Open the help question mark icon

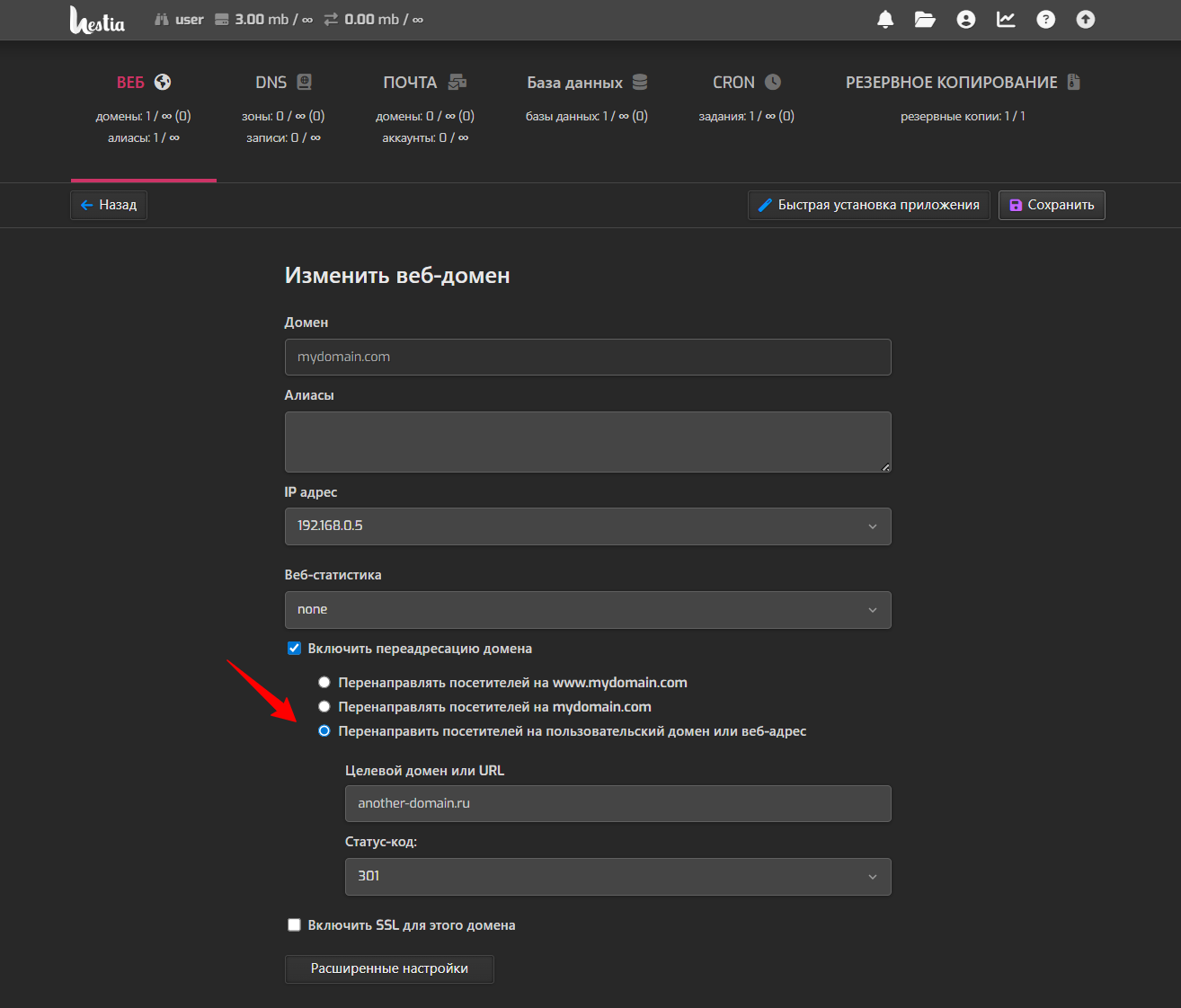pos(1046,20)
